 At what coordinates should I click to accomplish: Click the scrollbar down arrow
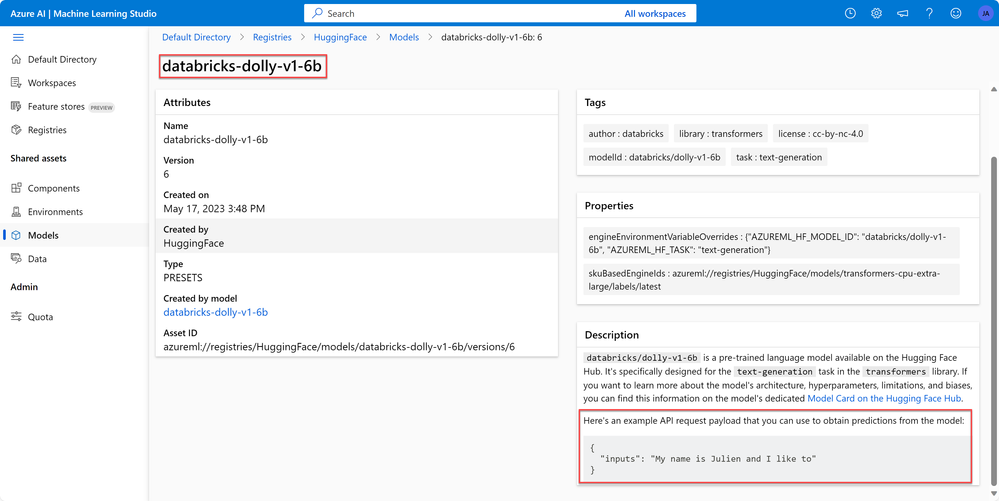(x=993, y=493)
